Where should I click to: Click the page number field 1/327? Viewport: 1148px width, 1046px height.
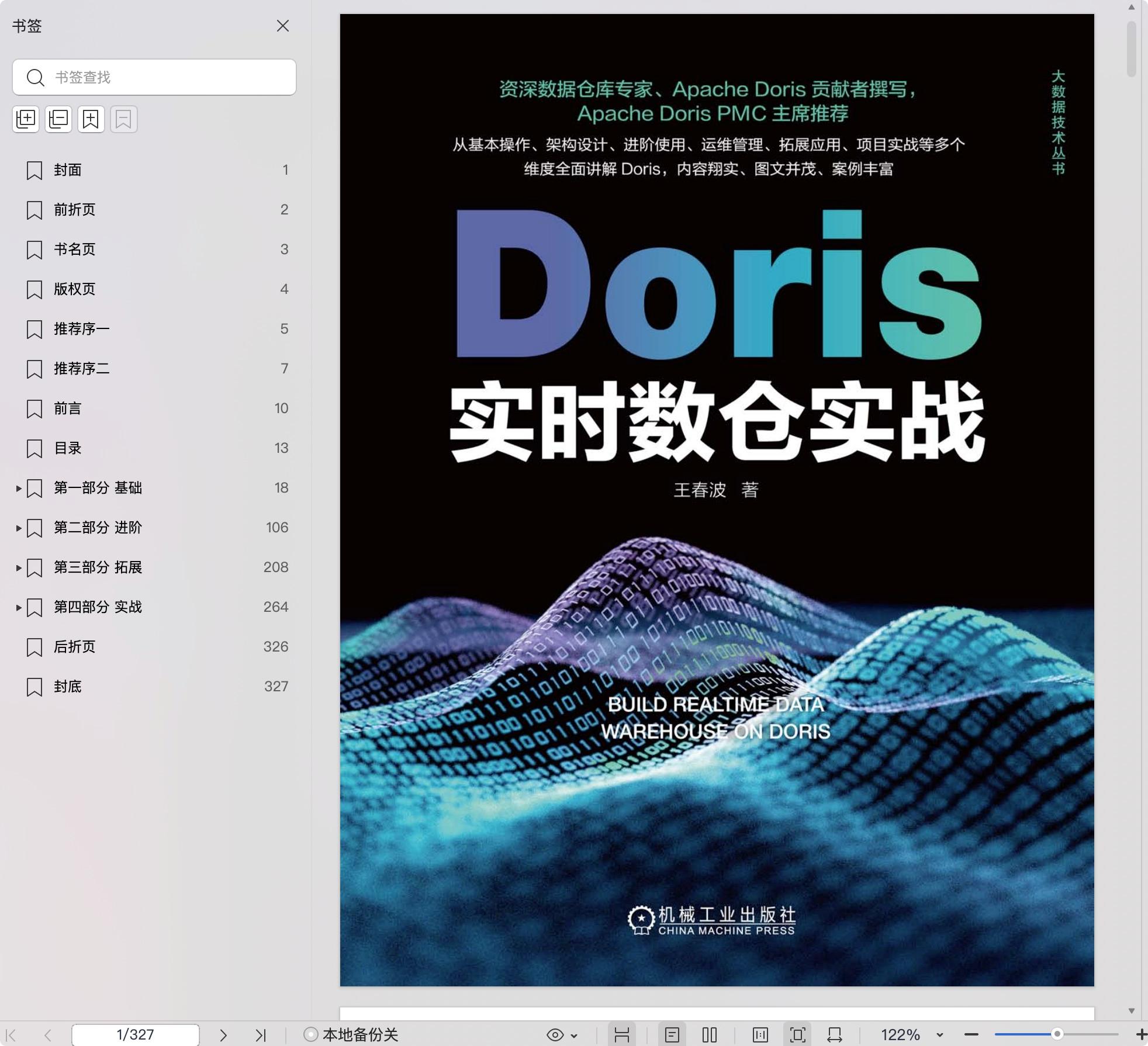135,1035
